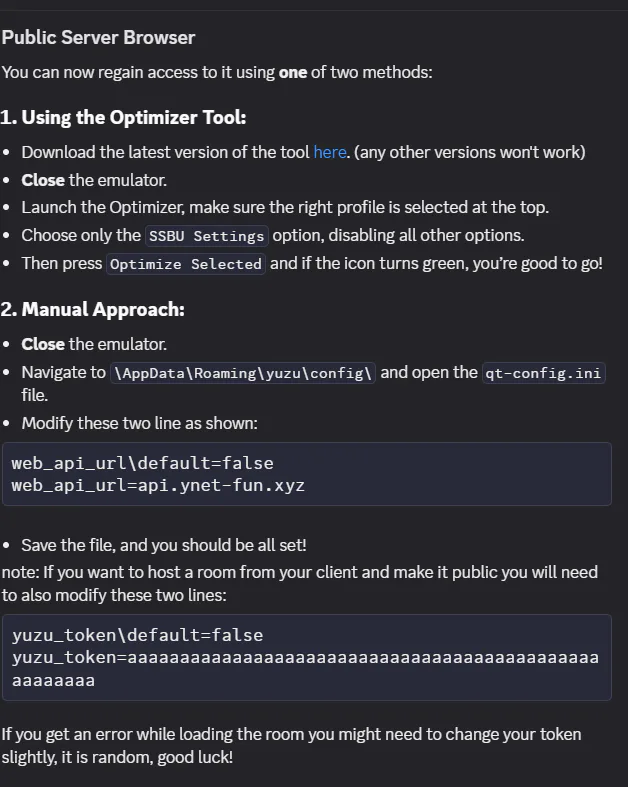Click the 'Launch the Optimizer' bullet text
The height and width of the screenshot is (787, 628).
(x=285, y=207)
